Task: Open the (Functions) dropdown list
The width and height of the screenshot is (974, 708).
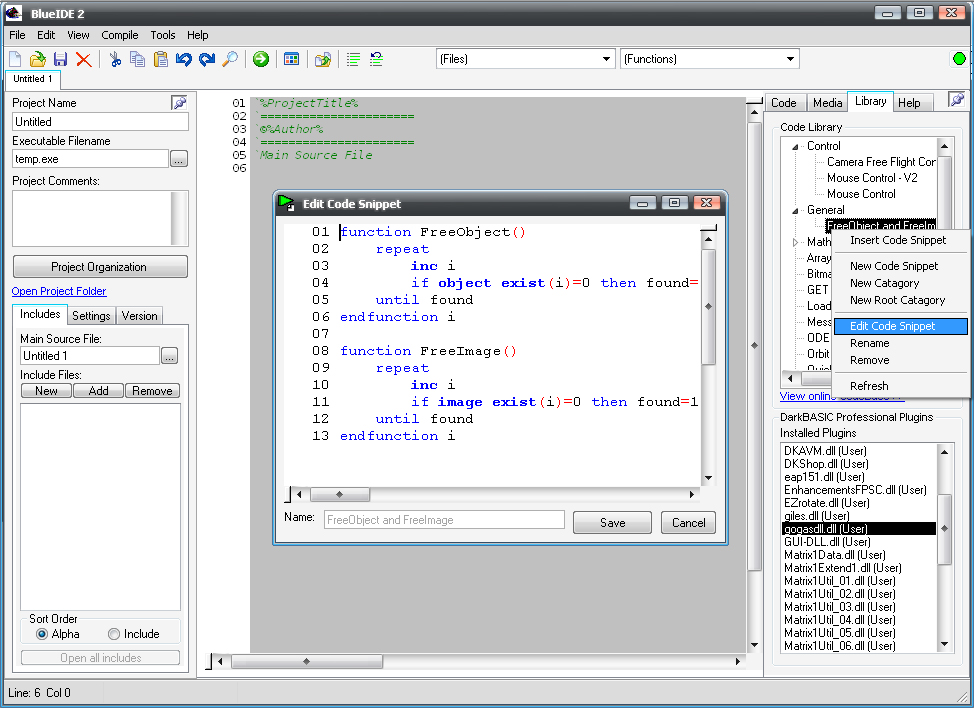Action: tap(790, 59)
